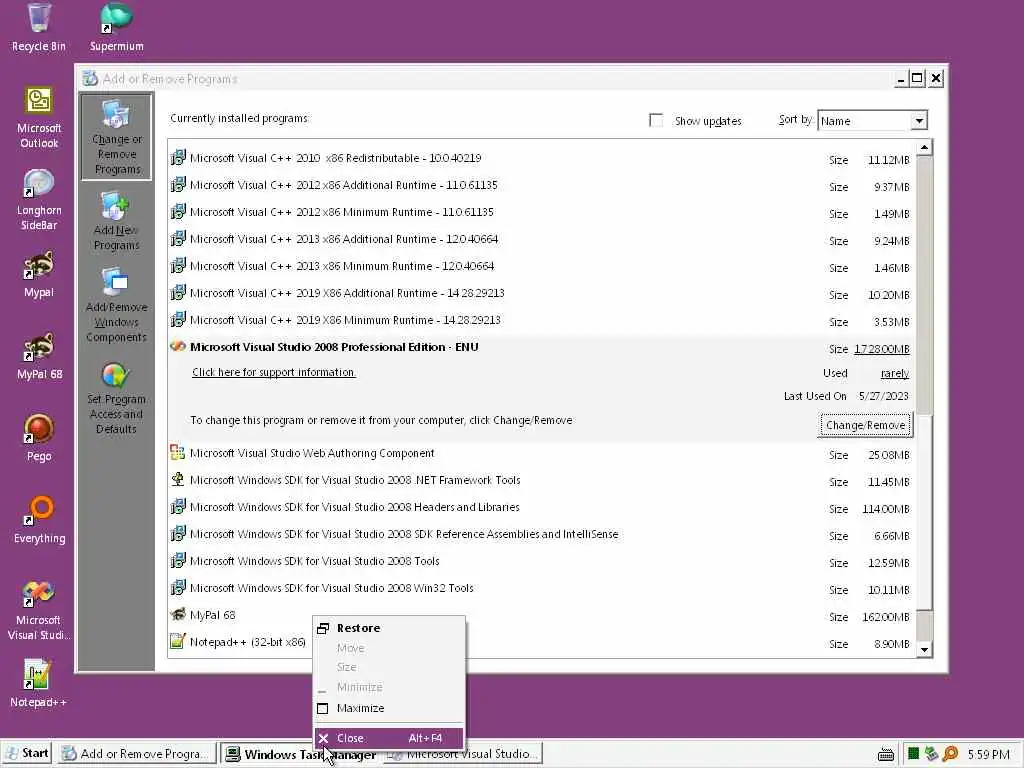Click the program list scroll up arrow
Screen dimensions: 1024x768
click(x=924, y=148)
